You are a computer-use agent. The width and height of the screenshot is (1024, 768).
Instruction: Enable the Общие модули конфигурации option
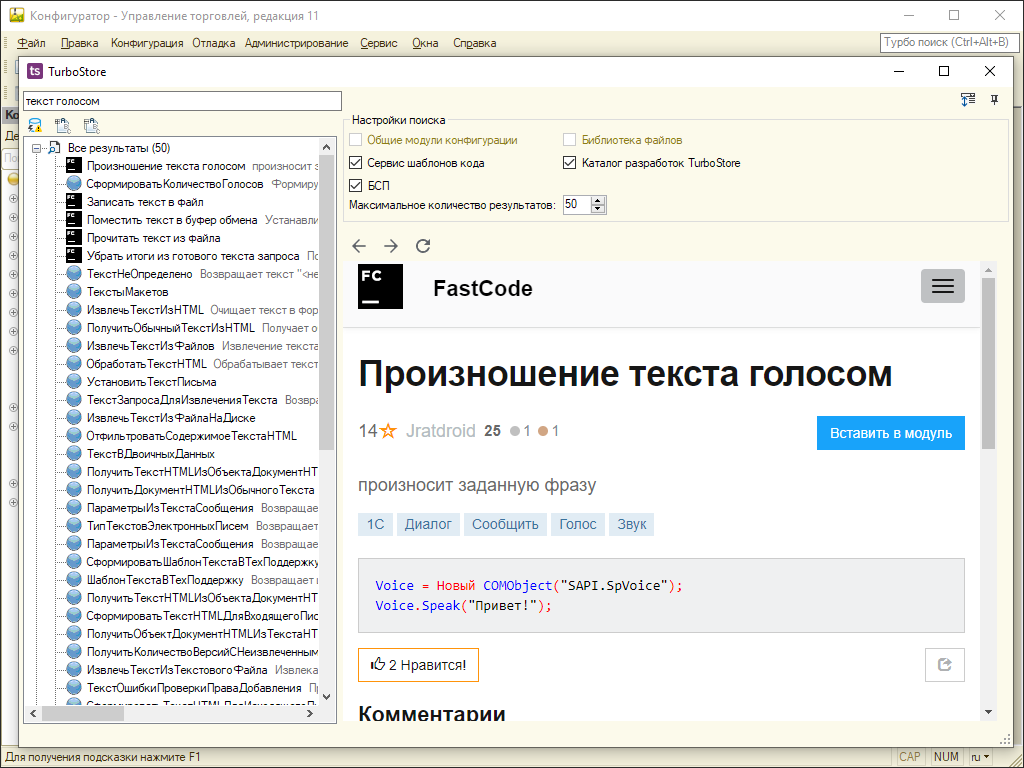[x=355, y=139]
